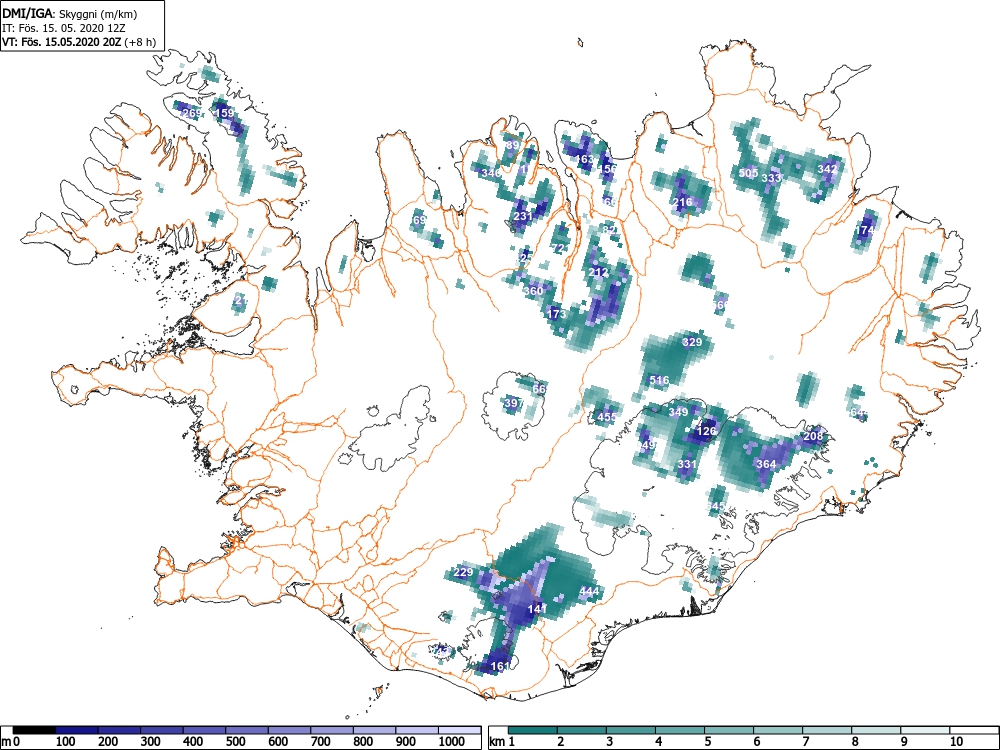Click the '1000' label on the metre scale
Viewport: 1000px width, 750px height.
tap(452, 742)
